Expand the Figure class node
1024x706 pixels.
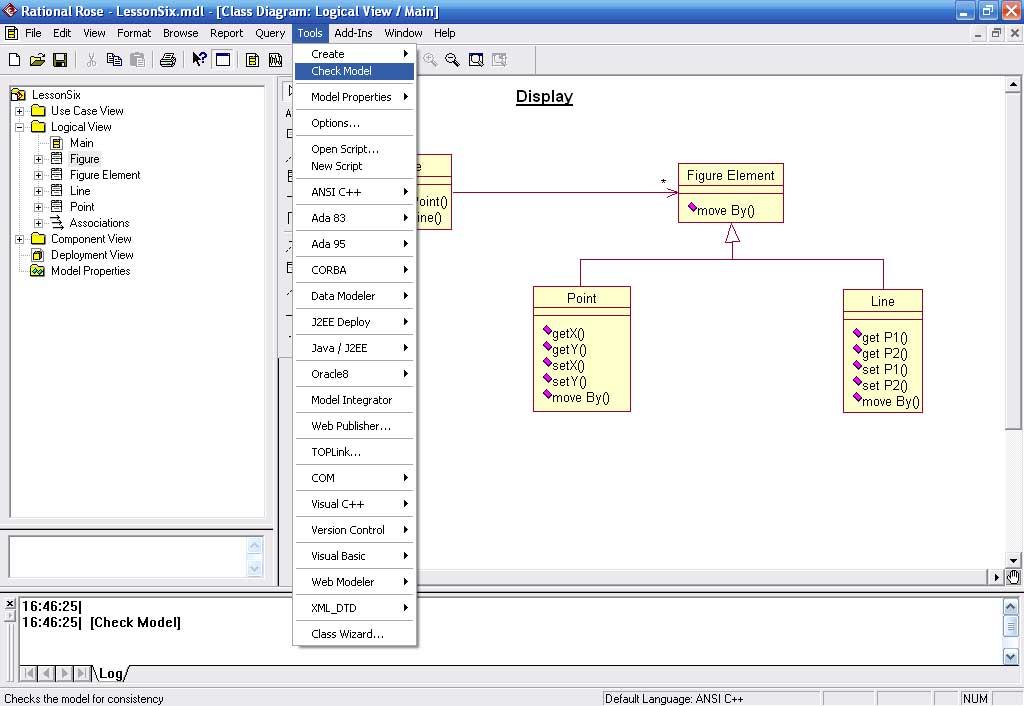(x=39, y=159)
